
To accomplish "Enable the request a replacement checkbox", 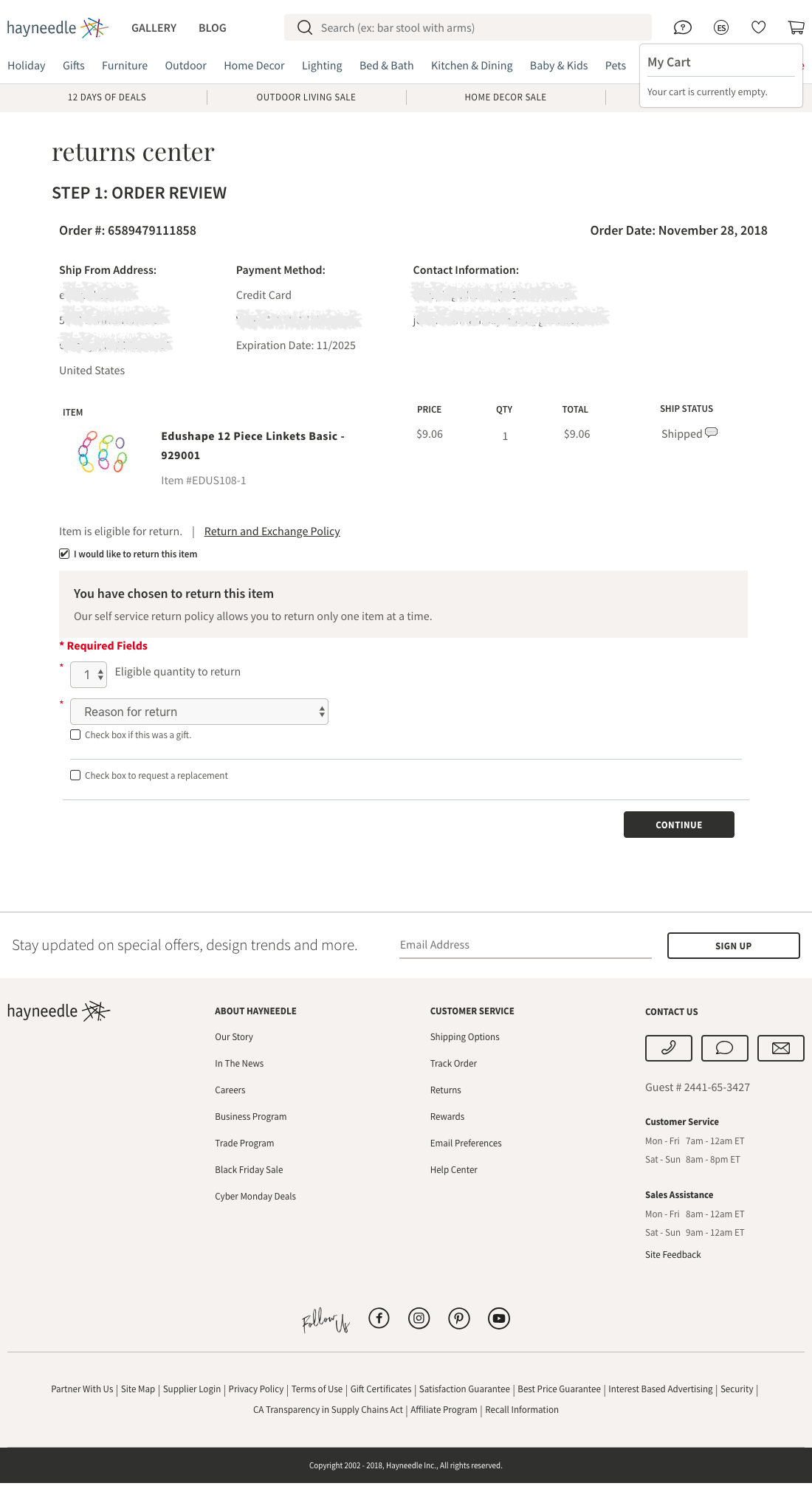I will [75, 774].
